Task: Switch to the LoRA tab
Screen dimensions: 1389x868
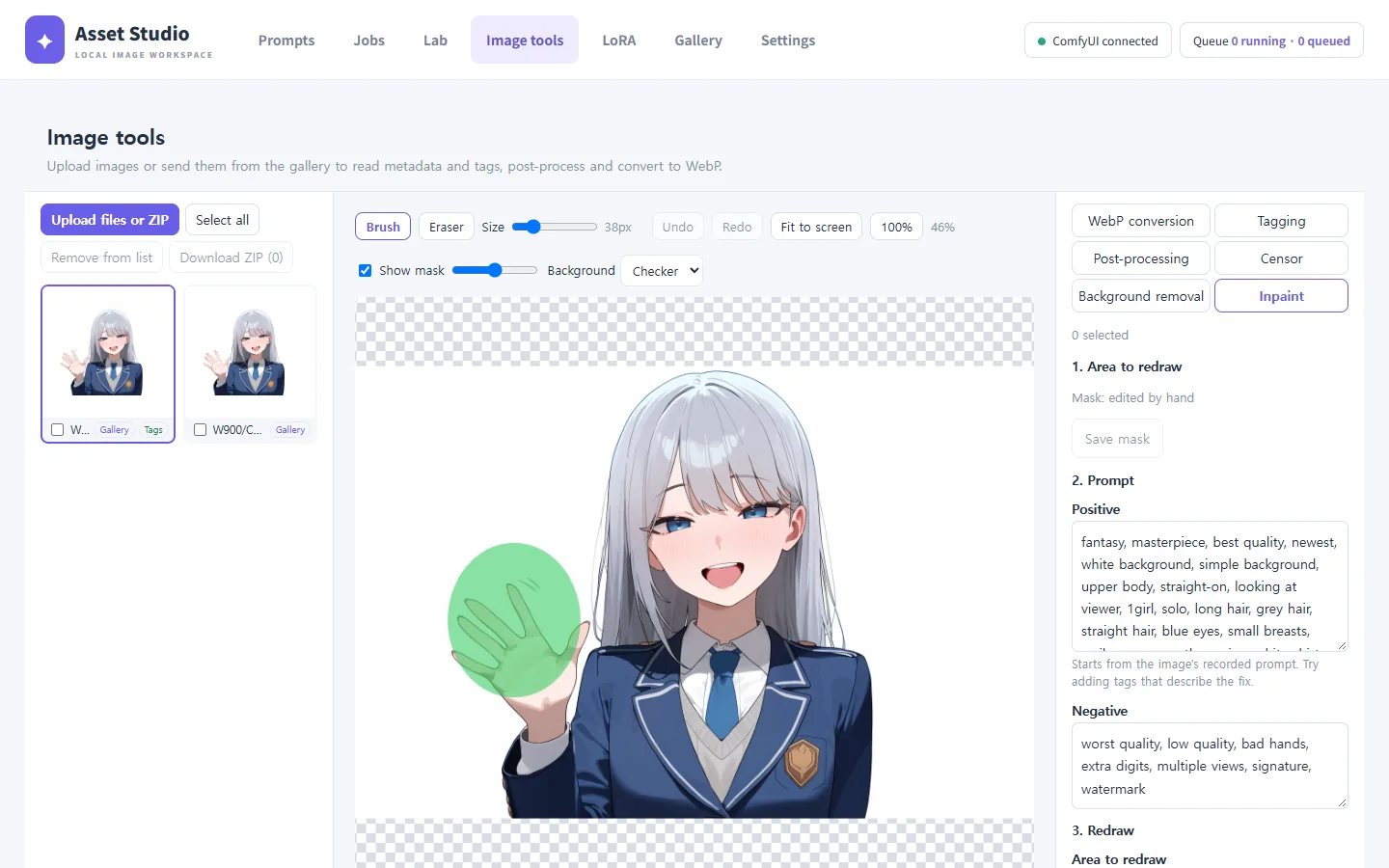Action: click(619, 40)
